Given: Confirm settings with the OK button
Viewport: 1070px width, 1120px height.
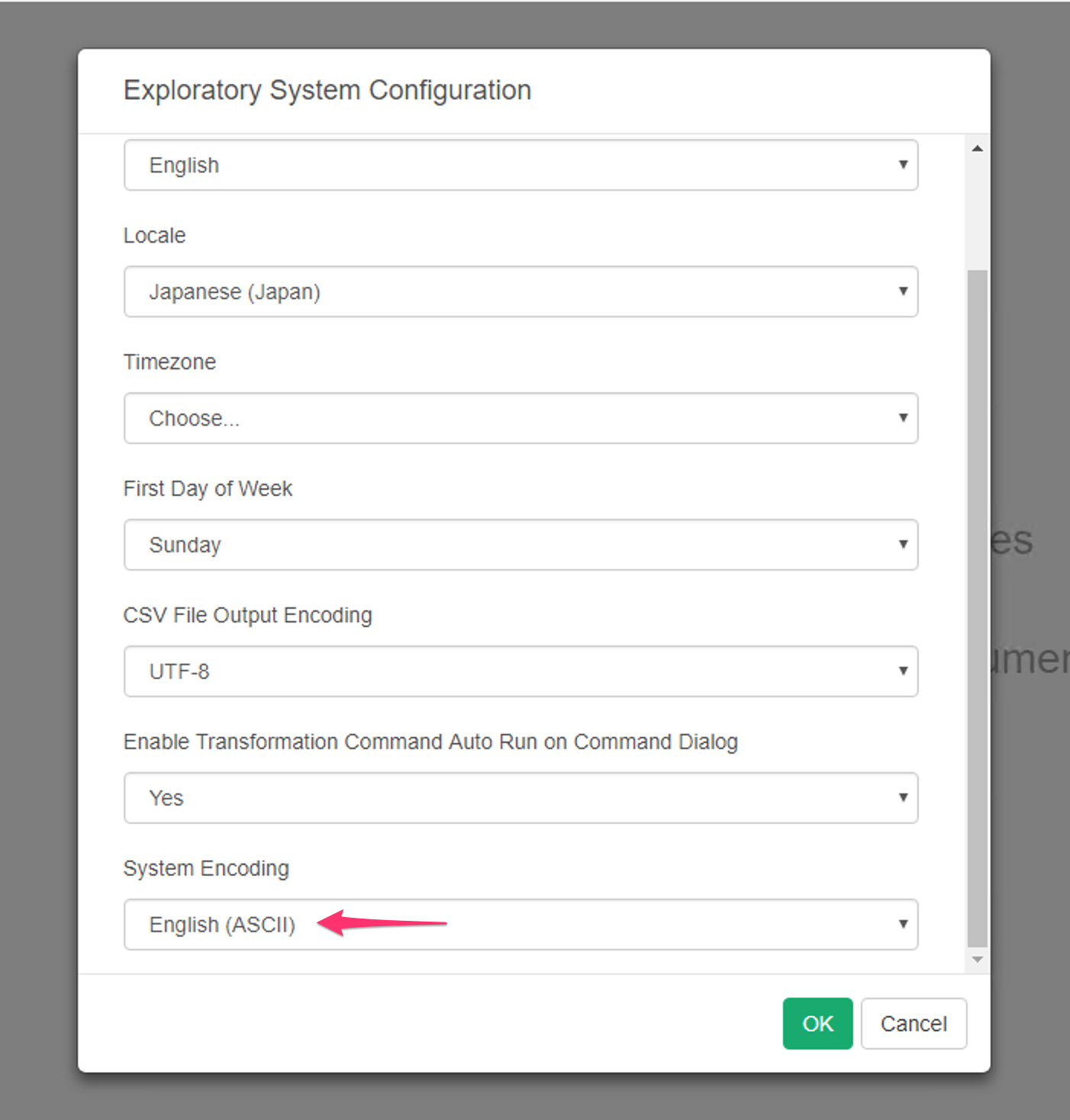Looking at the screenshot, I should pos(817,1024).
